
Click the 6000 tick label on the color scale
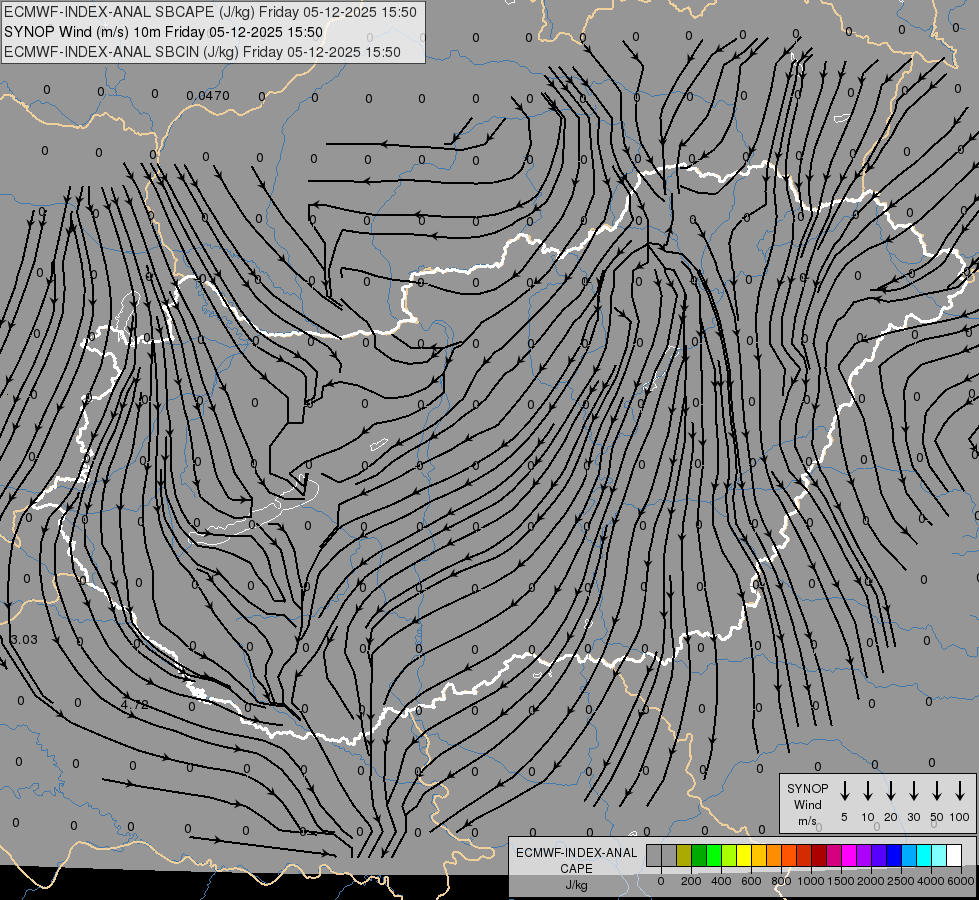click(x=961, y=881)
